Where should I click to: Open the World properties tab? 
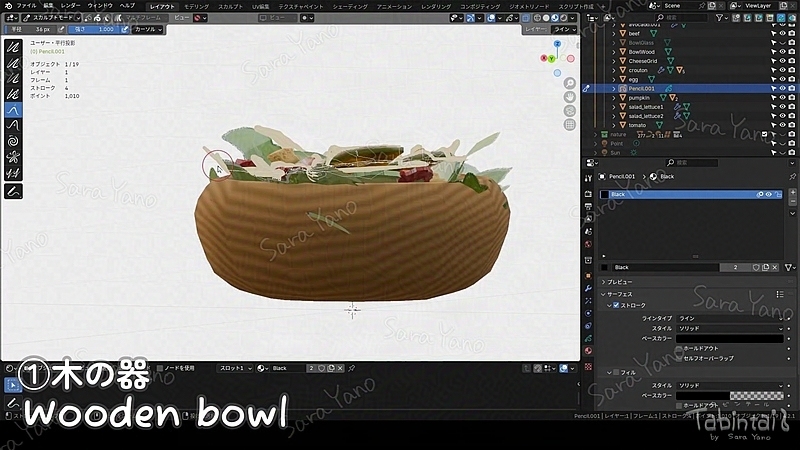[x=588, y=244]
